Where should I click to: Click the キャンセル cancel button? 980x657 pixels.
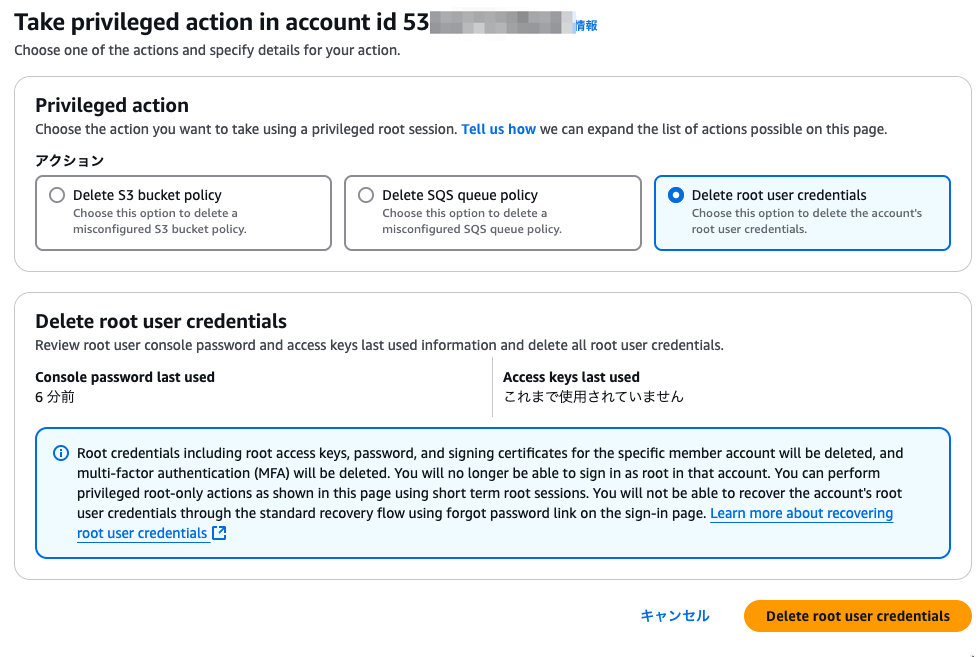675,616
